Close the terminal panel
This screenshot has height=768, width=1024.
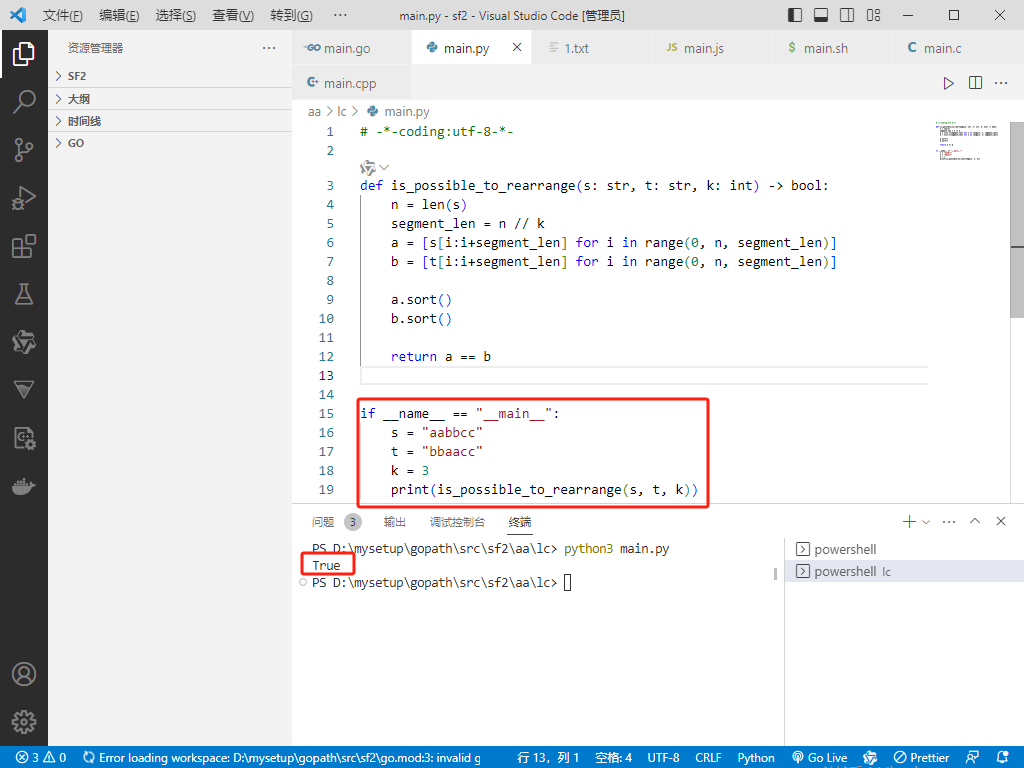click(1000, 521)
